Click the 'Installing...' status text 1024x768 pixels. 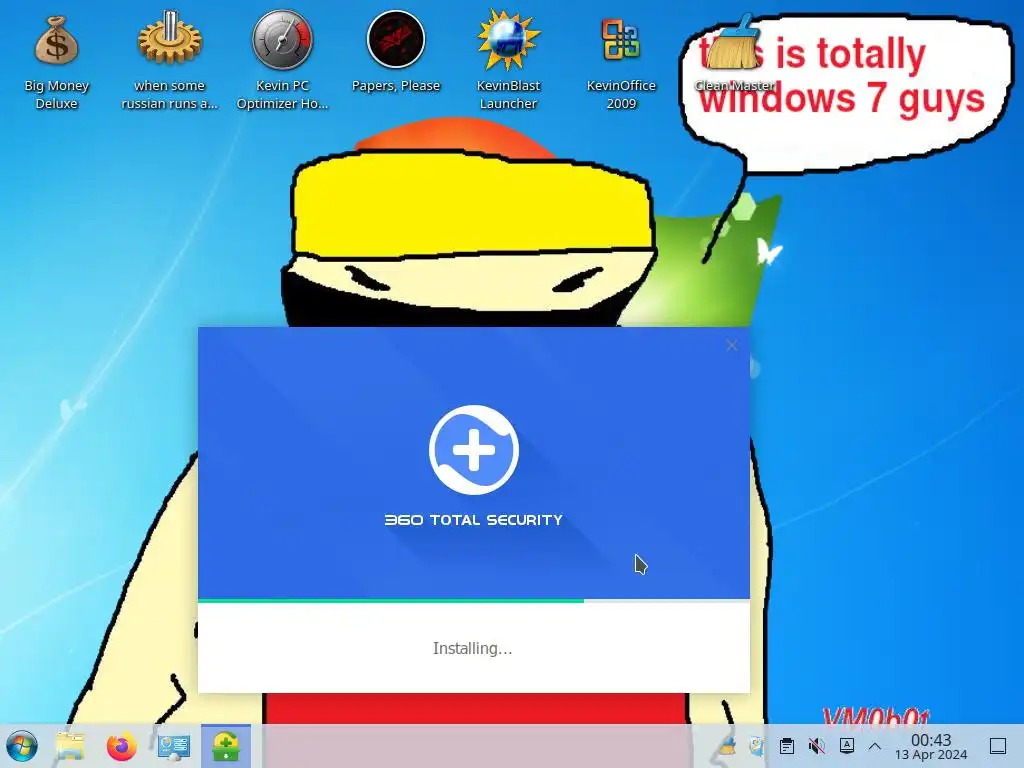(472, 648)
